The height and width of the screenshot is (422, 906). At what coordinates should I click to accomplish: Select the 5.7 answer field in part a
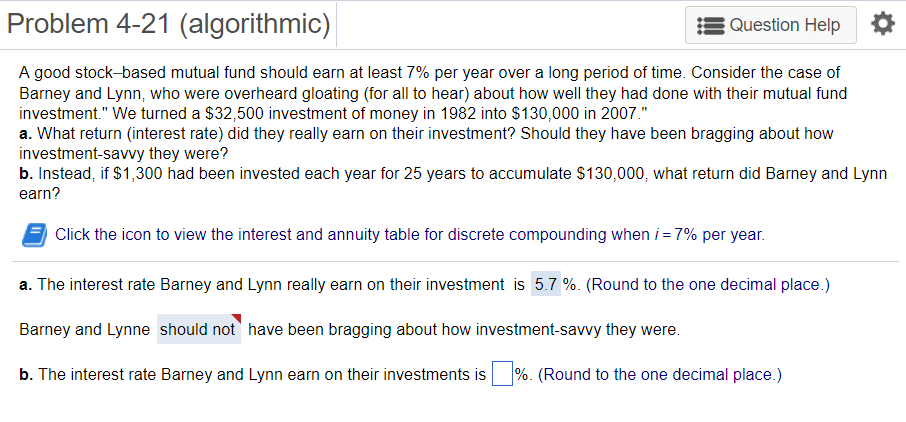point(546,284)
